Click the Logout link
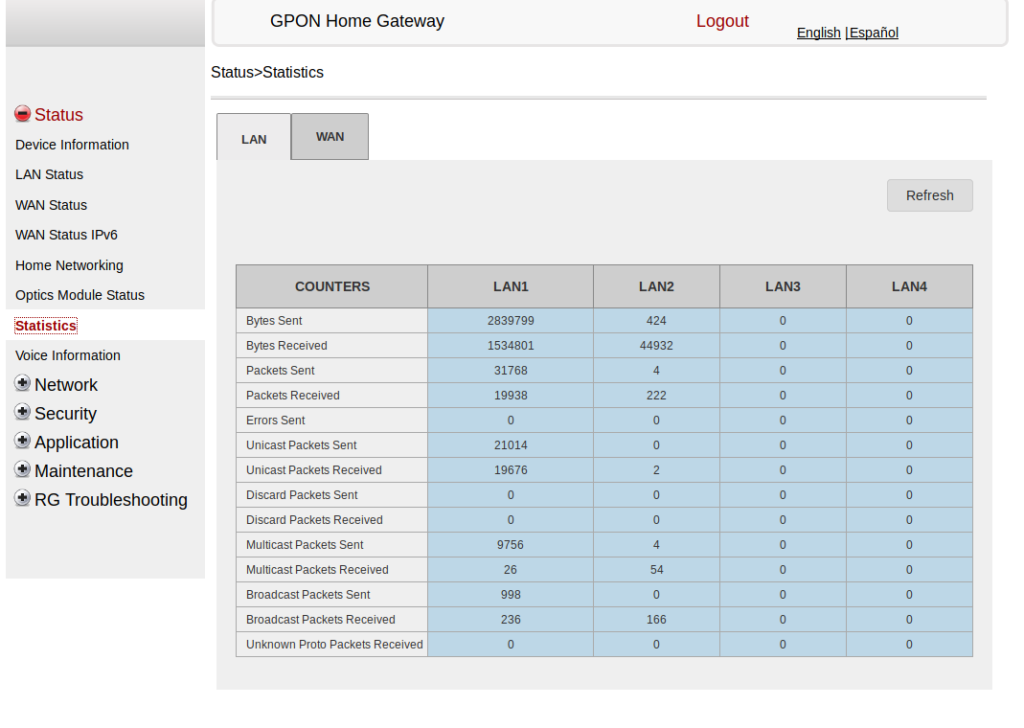The height and width of the screenshot is (728, 1024). coord(722,20)
